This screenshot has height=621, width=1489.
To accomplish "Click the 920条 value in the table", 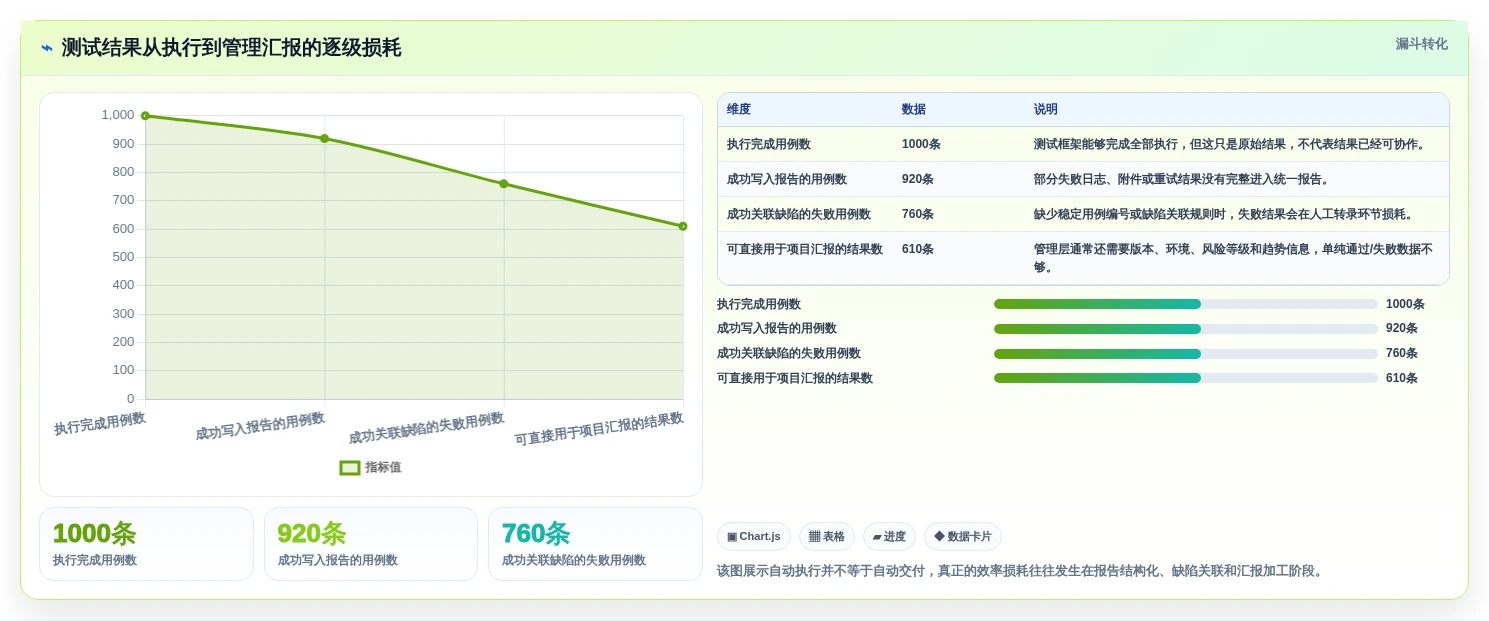I will [918, 179].
